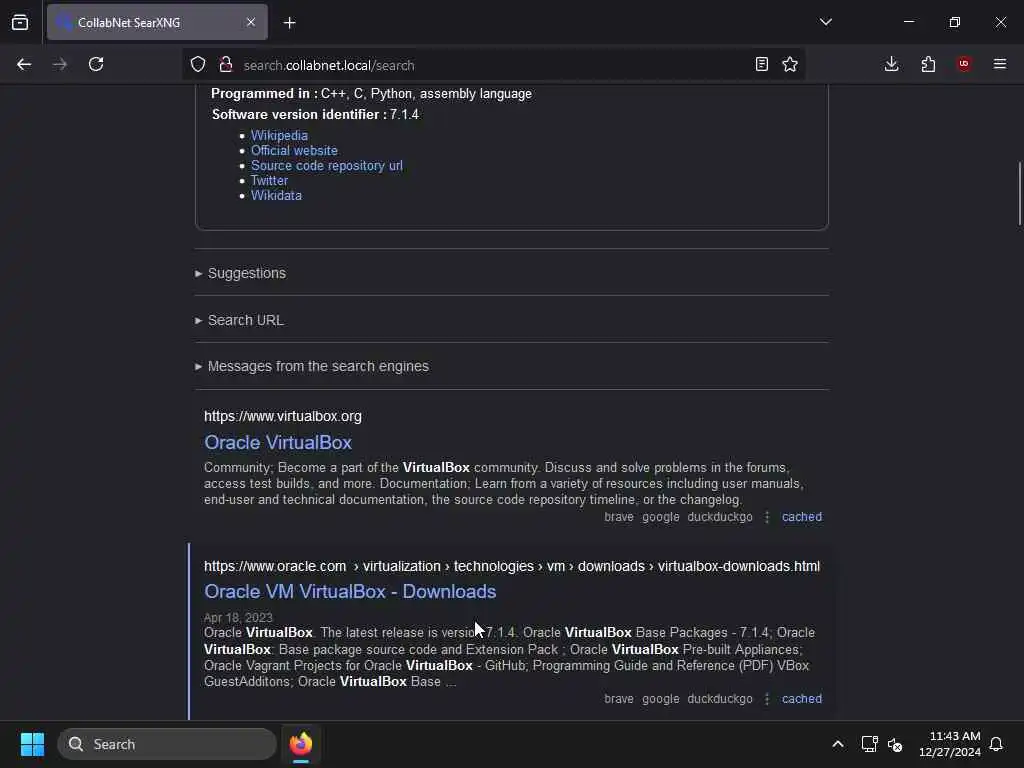Open Source code repository url link
This screenshot has width=1024, height=768.
[x=327, y=165]
